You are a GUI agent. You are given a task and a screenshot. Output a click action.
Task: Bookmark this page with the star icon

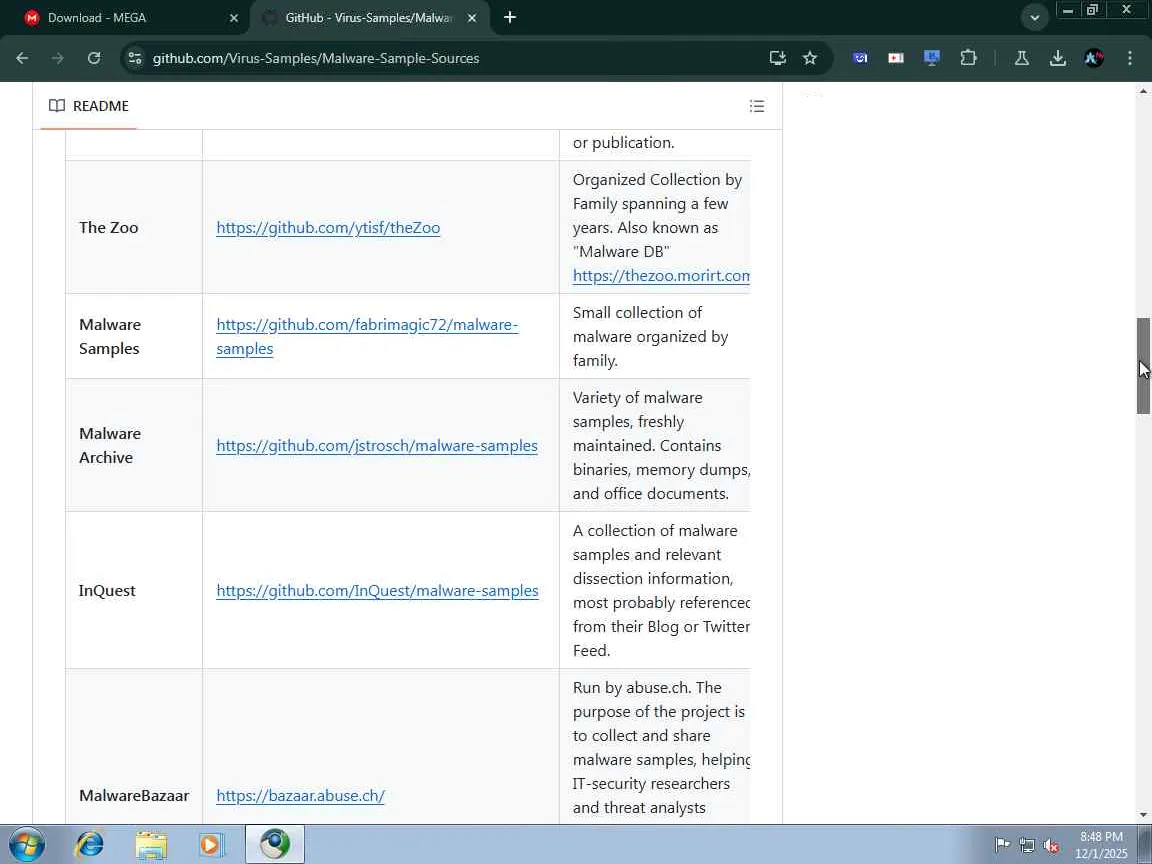[x=810, y=58]
